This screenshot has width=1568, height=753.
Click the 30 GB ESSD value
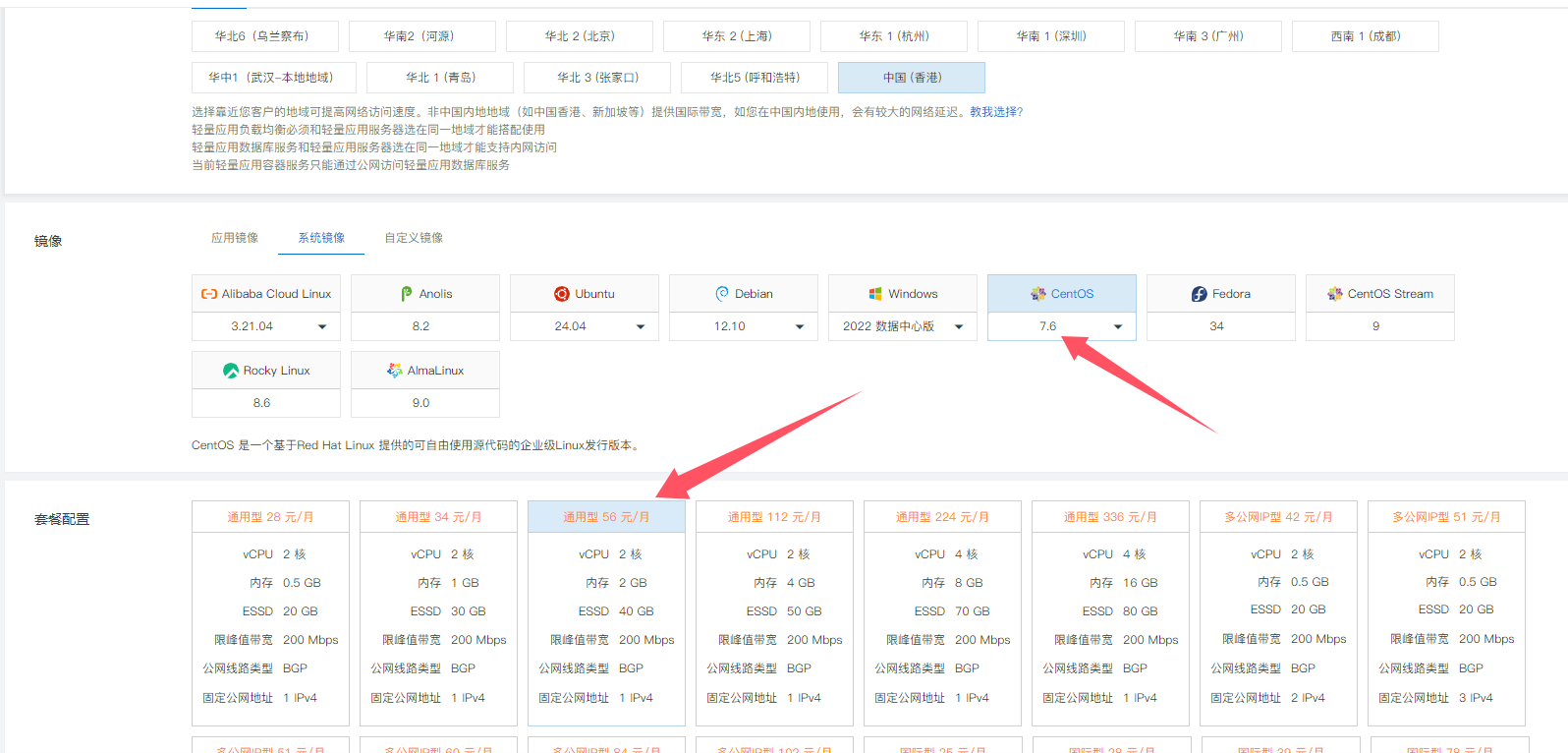(469, 611)
